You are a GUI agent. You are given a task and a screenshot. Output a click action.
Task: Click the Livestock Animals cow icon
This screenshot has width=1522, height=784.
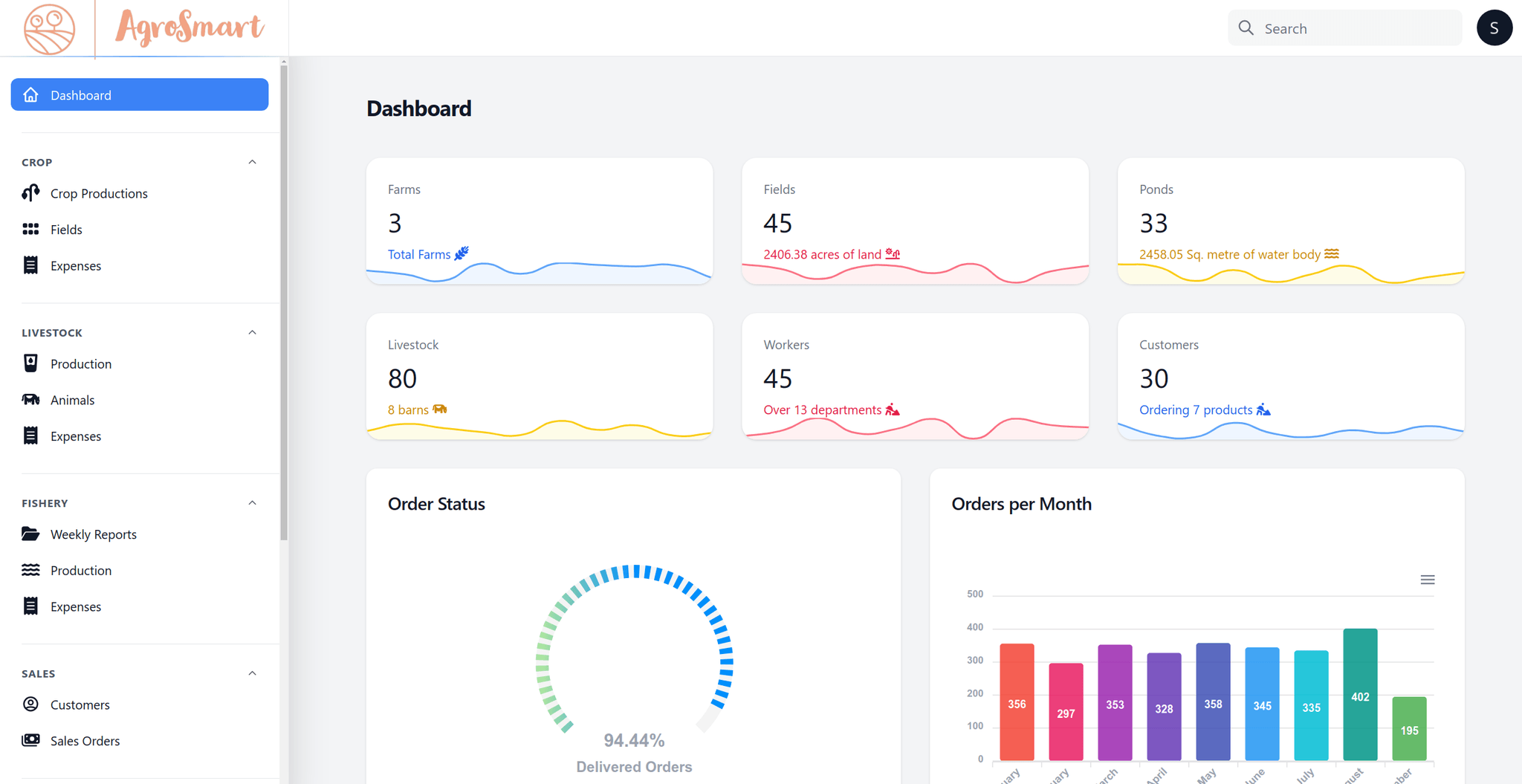coord(30,400)
